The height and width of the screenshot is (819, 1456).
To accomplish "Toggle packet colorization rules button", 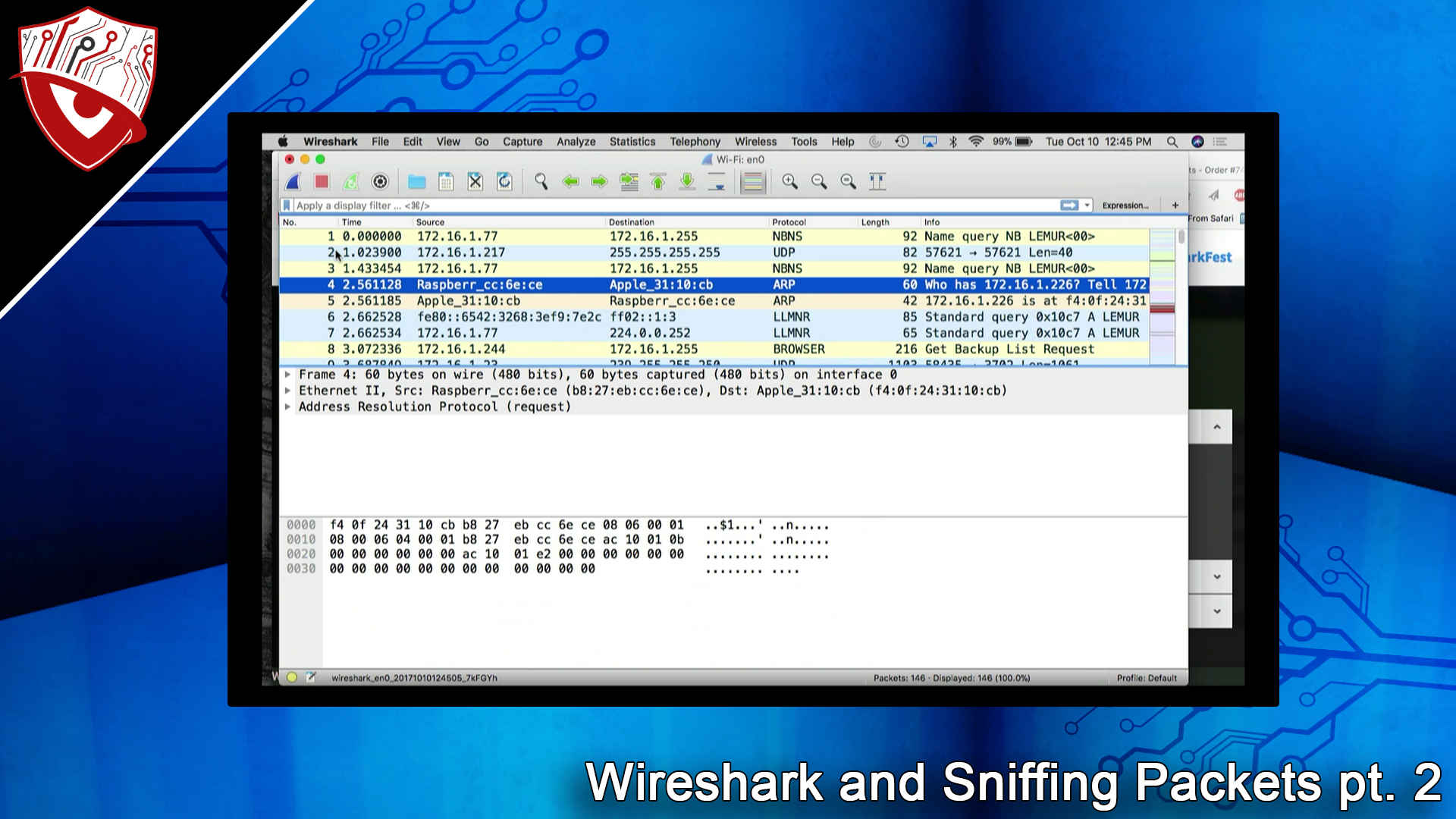I will click(752, 182).
